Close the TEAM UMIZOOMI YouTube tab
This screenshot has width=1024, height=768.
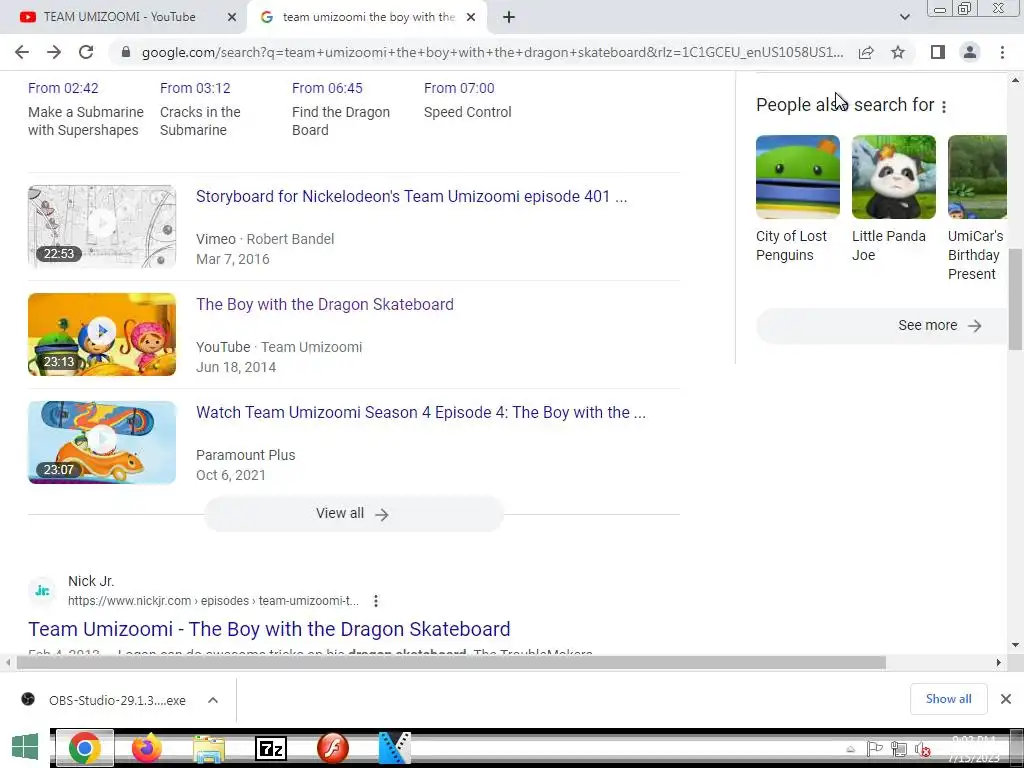[232, 18]
